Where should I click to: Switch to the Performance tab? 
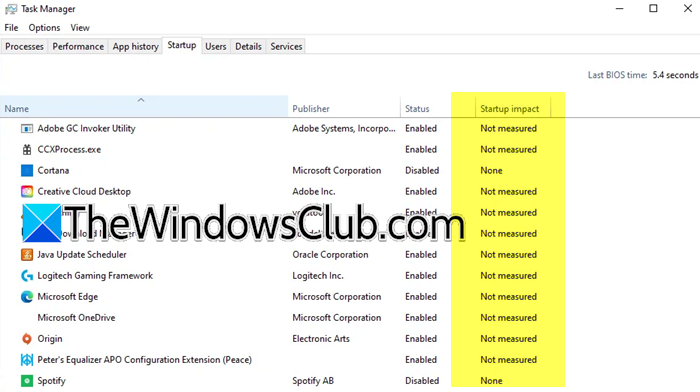pos(78,46)
